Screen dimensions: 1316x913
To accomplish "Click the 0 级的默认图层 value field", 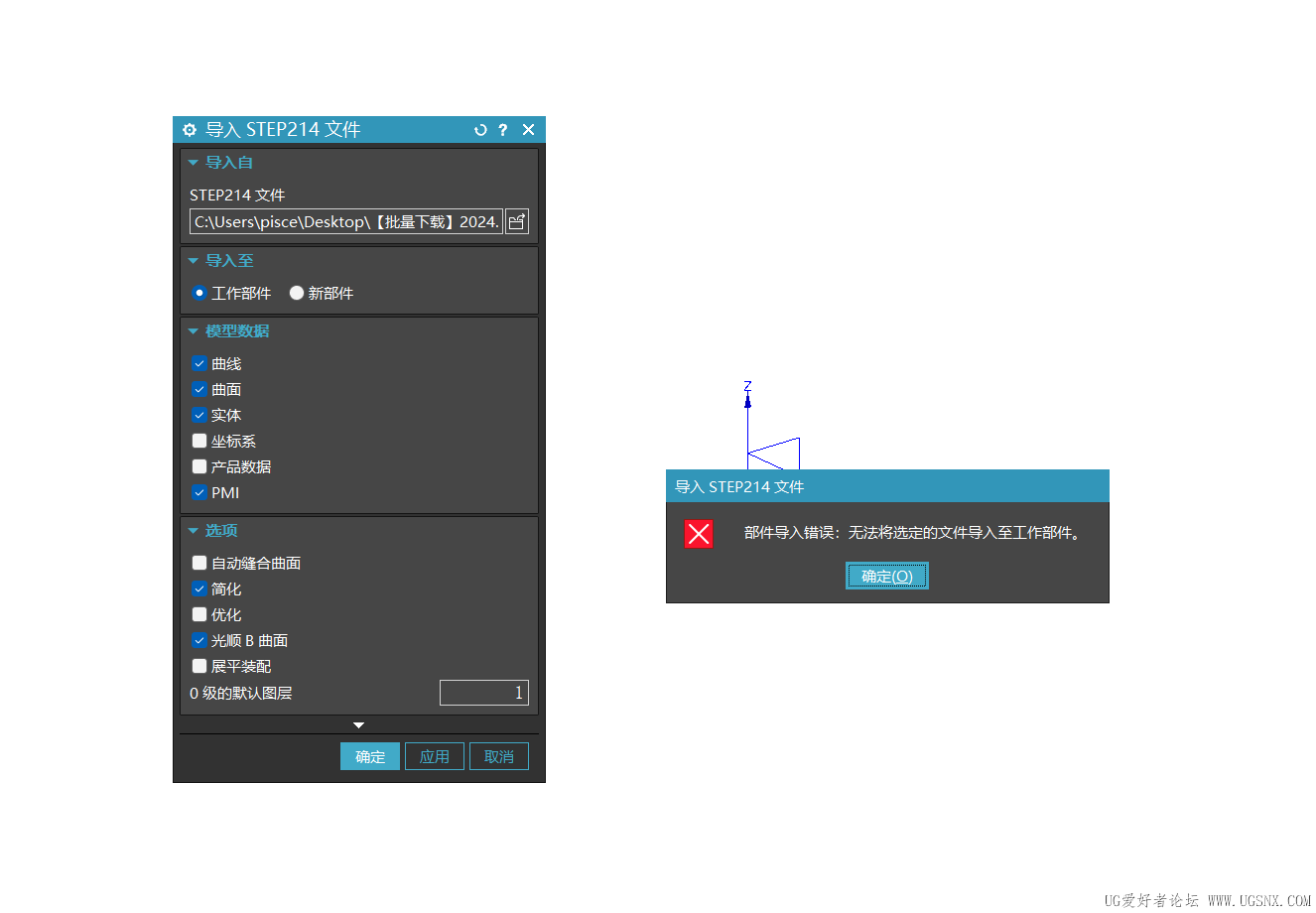I will [x=484, y=693].
